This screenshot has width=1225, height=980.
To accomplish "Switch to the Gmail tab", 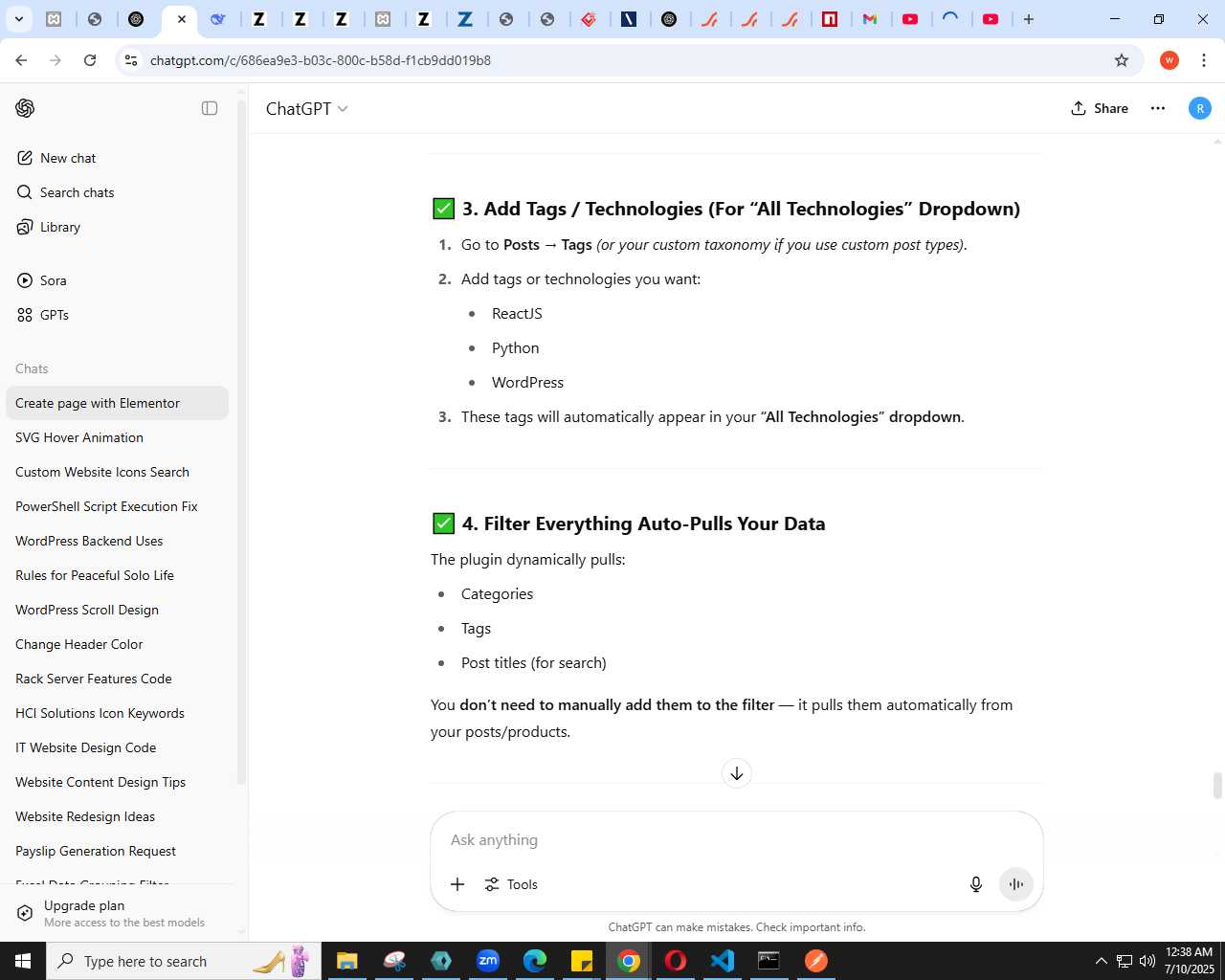I will point(870,19).
